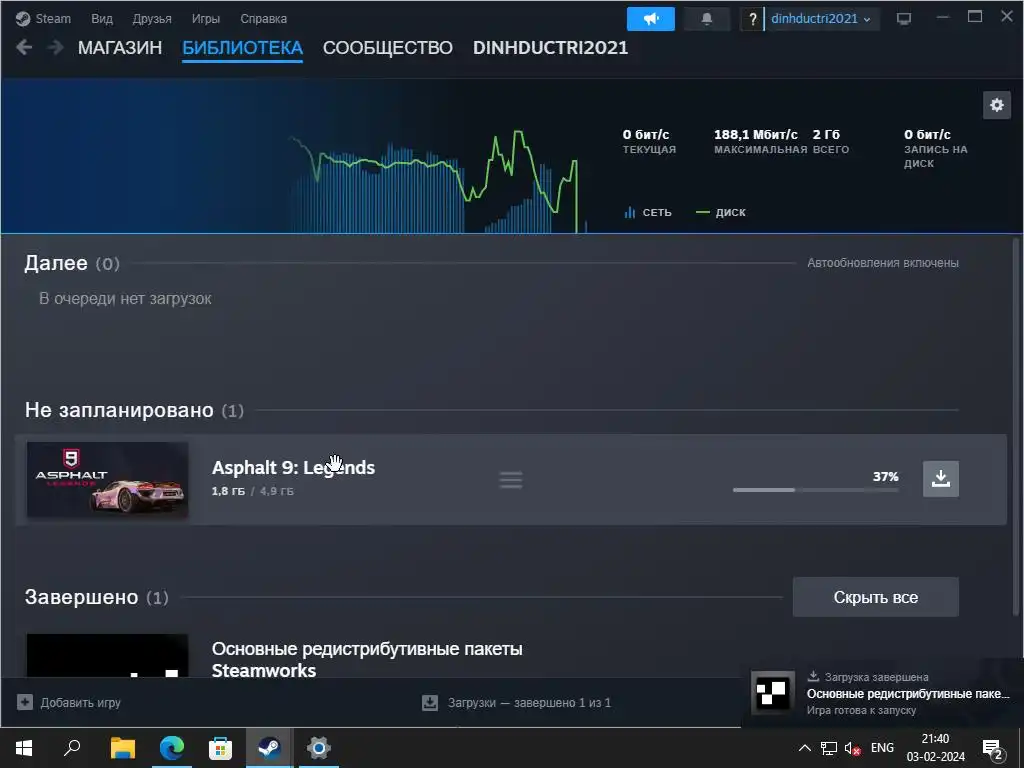The width and height of the screenshot is (1024, 768).
Task: Click Добавить игру at bottom left
Action: (x=80, y=703)
